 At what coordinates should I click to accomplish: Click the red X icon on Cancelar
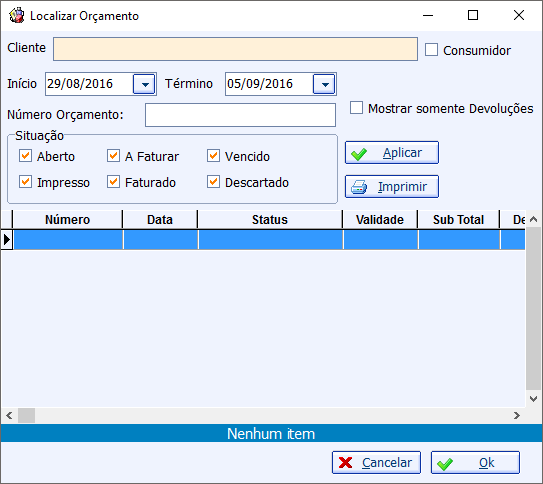click(x=345, y=463)
